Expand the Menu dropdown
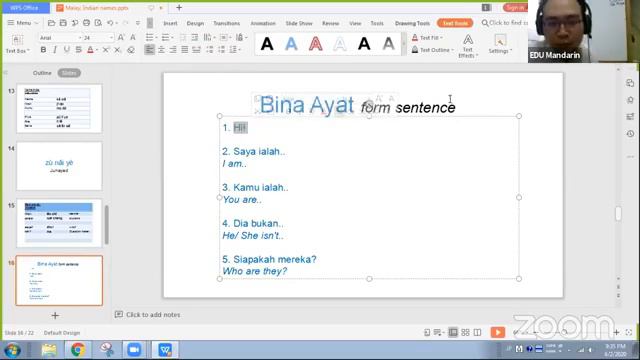The image size is (640, 360). [x=23, y=23]
